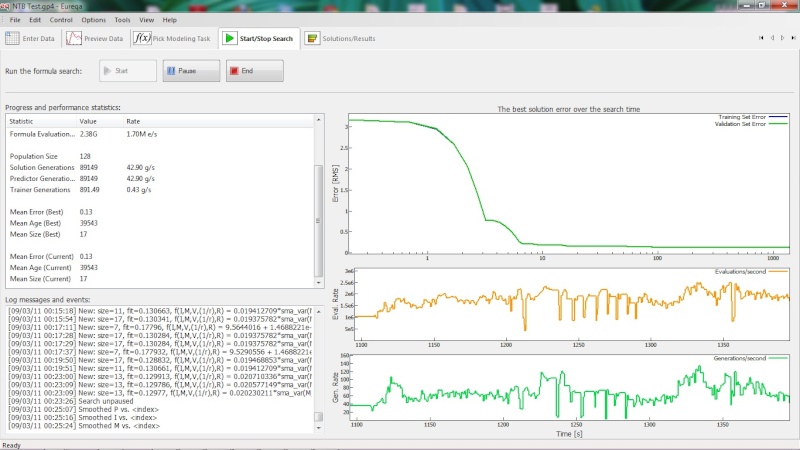This screenshot has height=450, width=800.
Task: Click the Evaluations/second legend entry
Action: point(751,272)
